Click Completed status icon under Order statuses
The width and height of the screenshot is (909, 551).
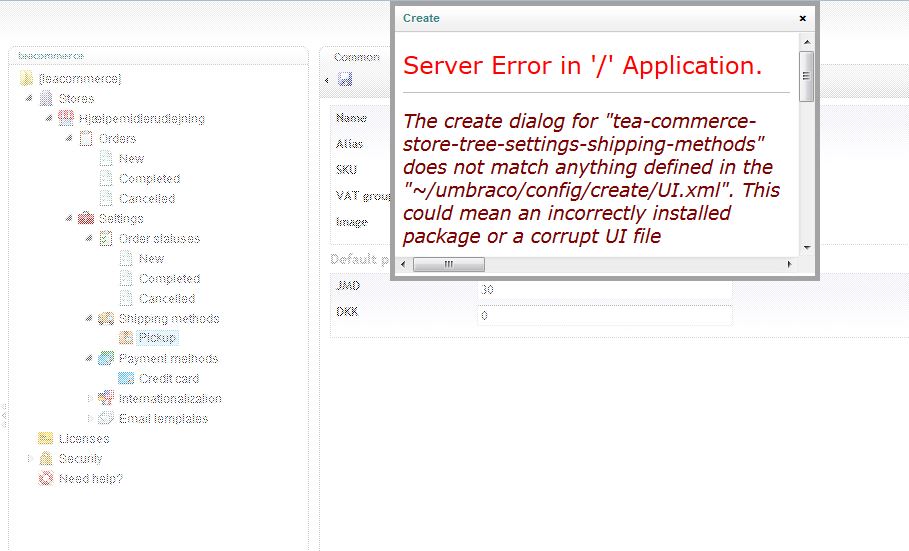[x=126, y=278]
